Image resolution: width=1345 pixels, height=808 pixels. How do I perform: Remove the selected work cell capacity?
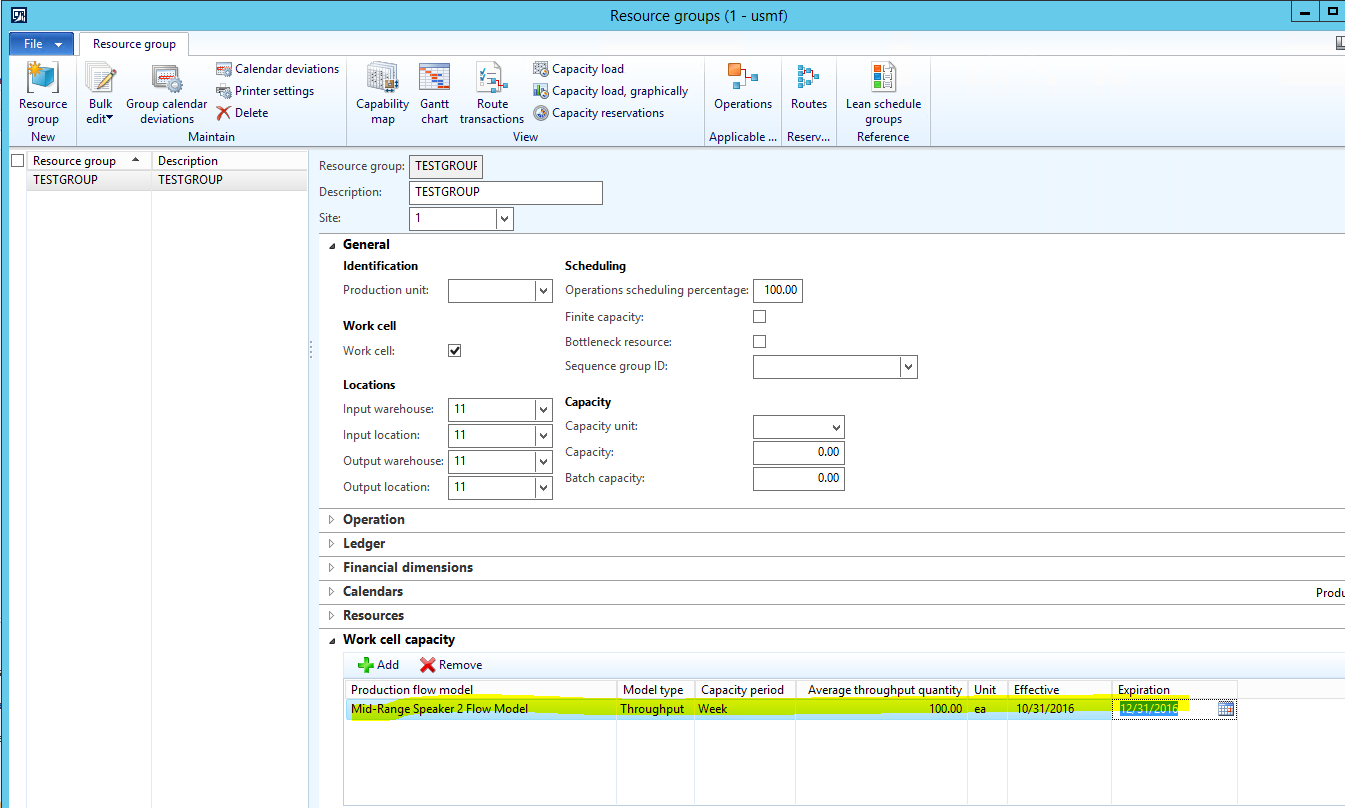tap(451, 665)
